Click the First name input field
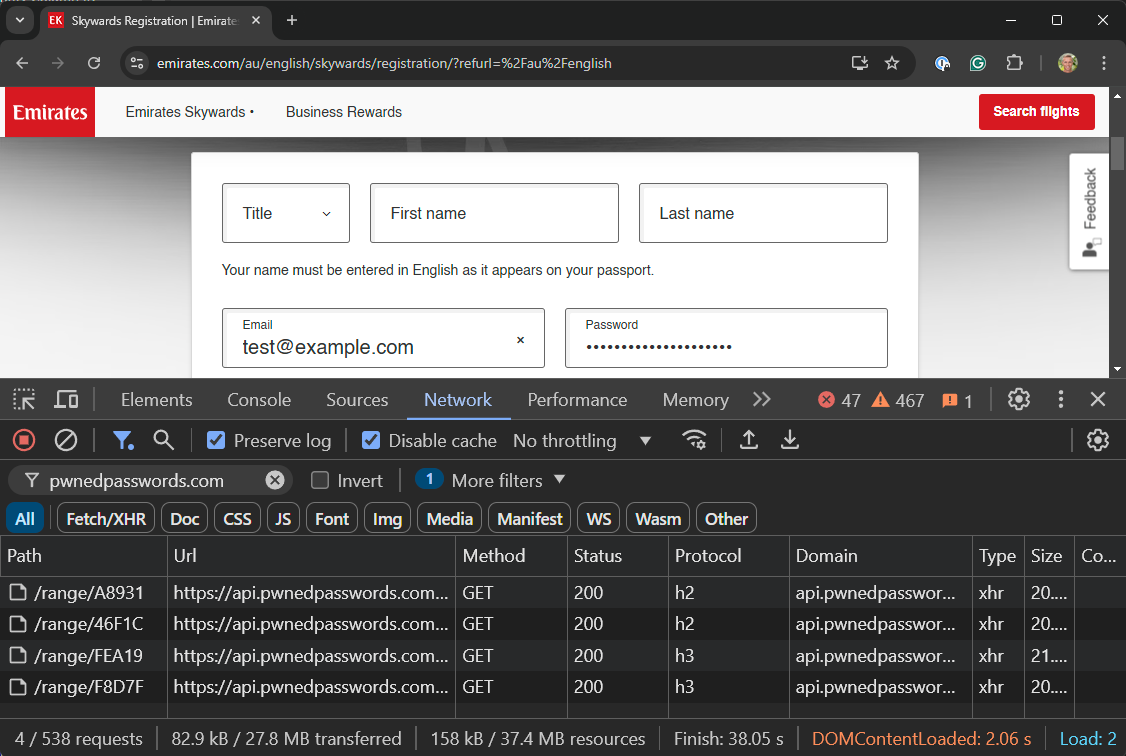The image size is (1126, 756). 494,213
